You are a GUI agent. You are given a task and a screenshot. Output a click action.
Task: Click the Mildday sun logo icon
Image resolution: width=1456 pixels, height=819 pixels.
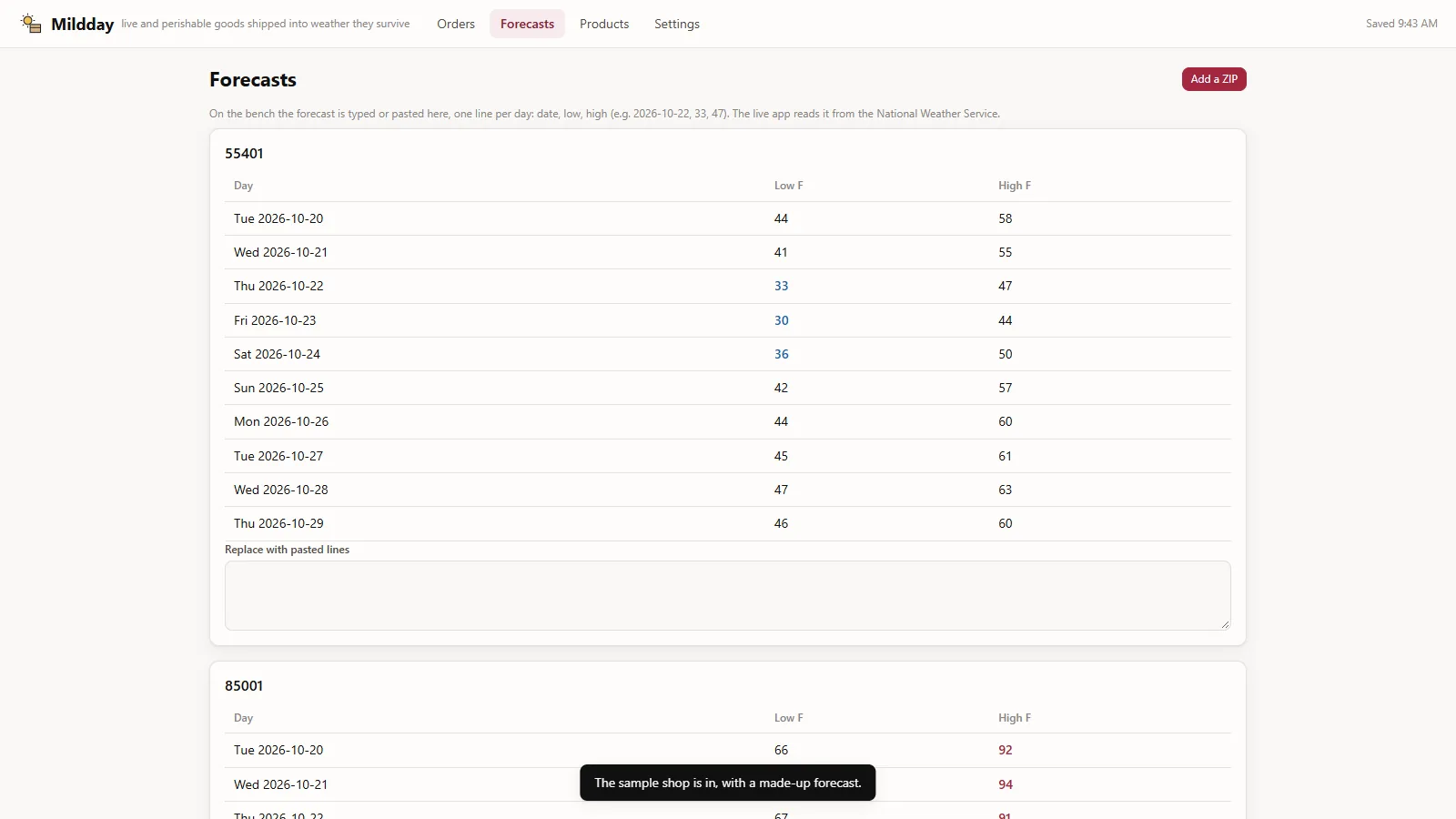coord(31,24)
